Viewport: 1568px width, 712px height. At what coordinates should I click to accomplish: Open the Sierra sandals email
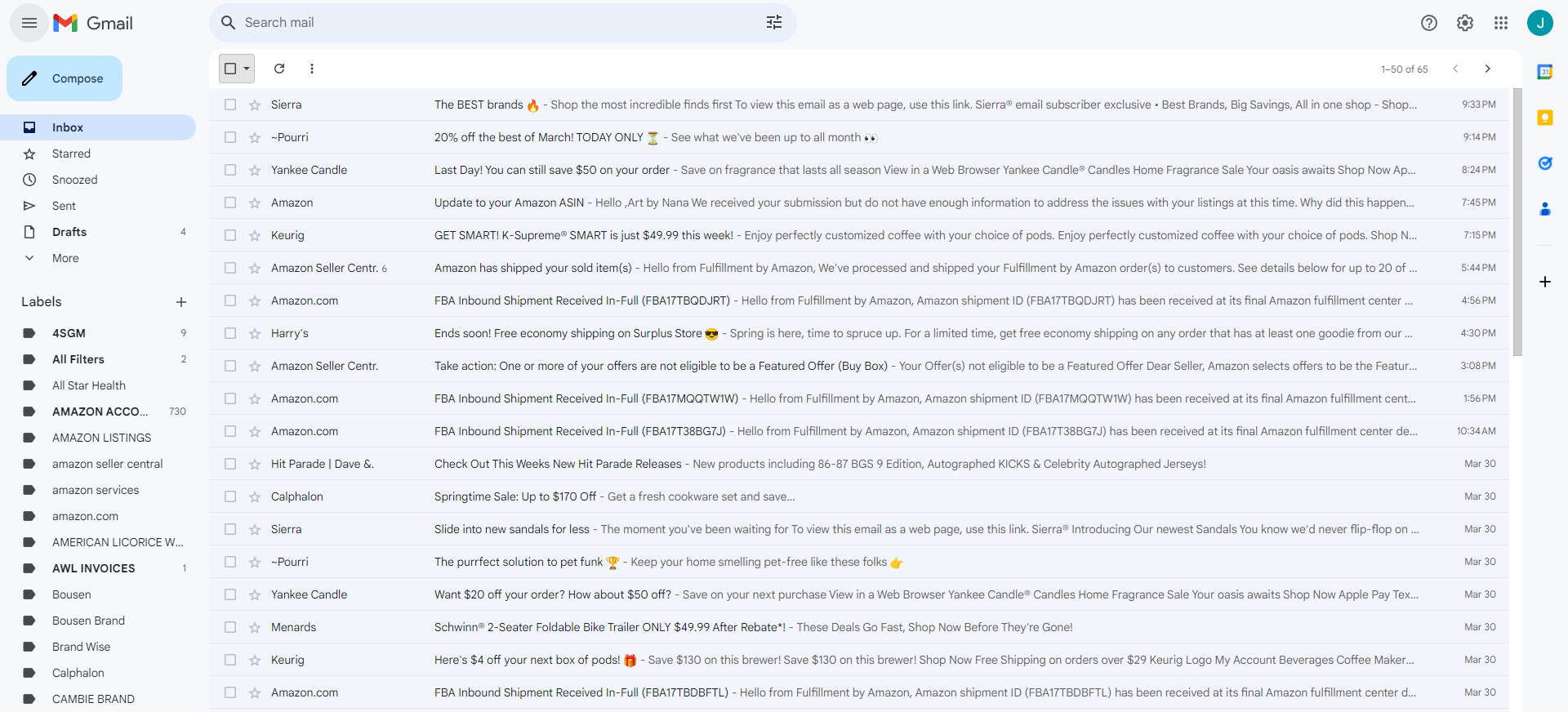(x=859, y=529)
